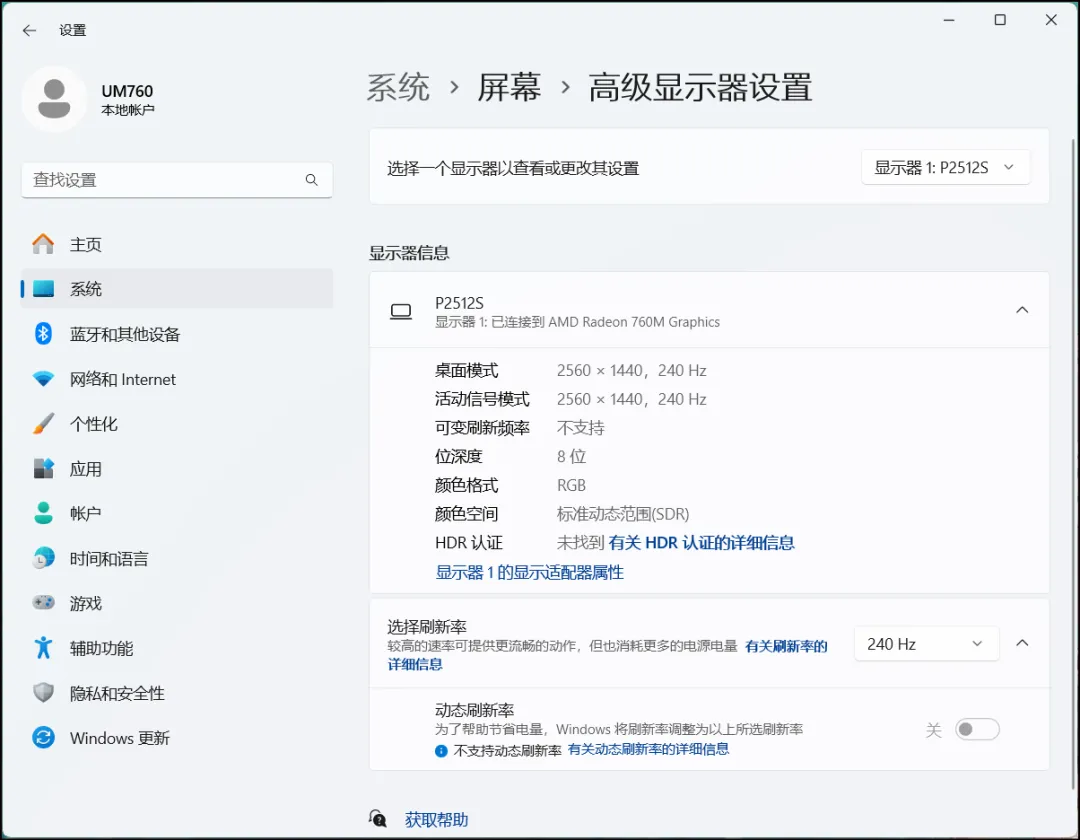Click the 隐私和安全性 shield icon
1080x840 pixels.
[43, 693]
